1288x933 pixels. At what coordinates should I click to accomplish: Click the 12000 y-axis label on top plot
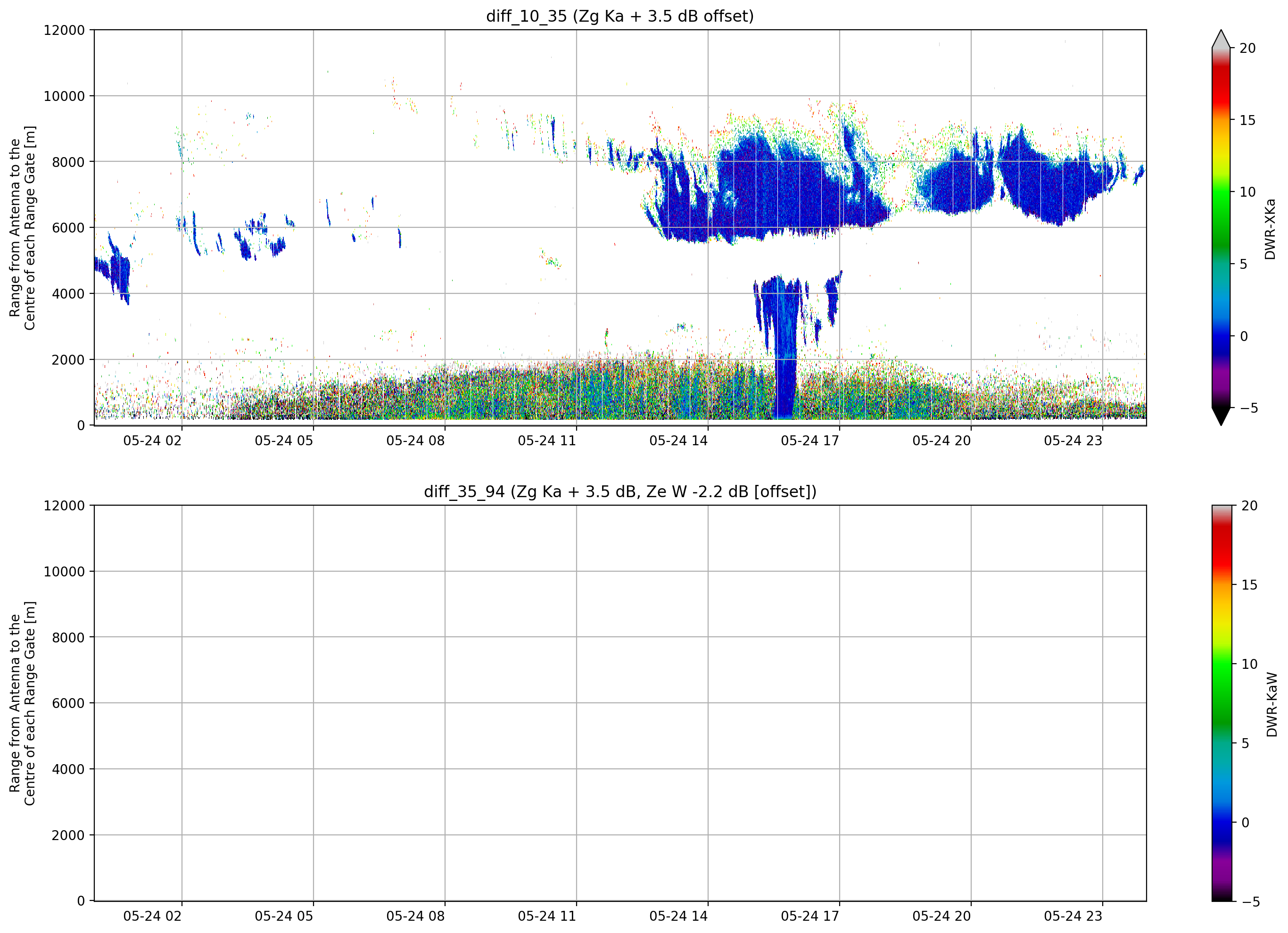tap(64, 30)
